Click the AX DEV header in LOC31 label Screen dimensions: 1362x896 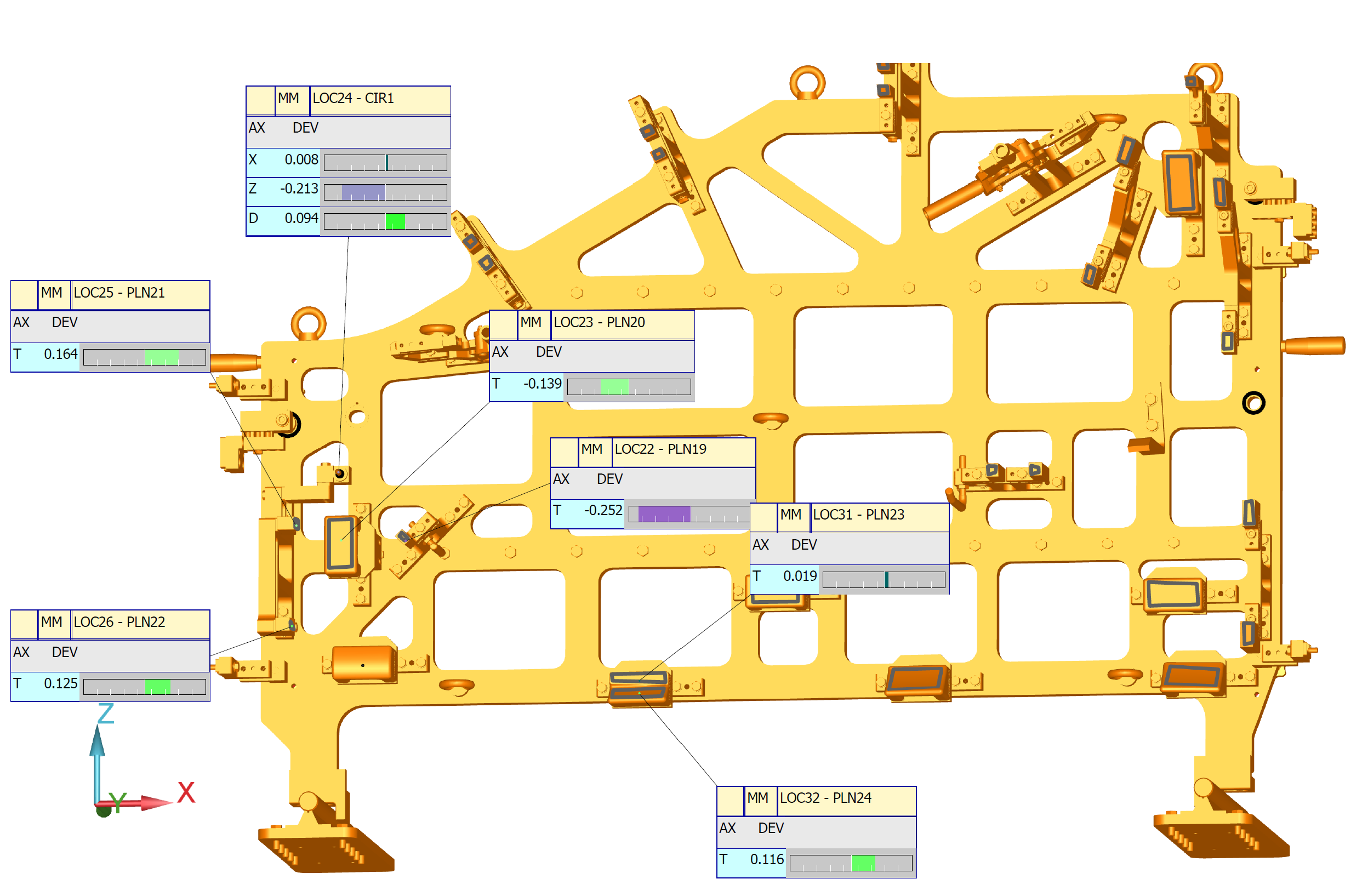(849, 549)
